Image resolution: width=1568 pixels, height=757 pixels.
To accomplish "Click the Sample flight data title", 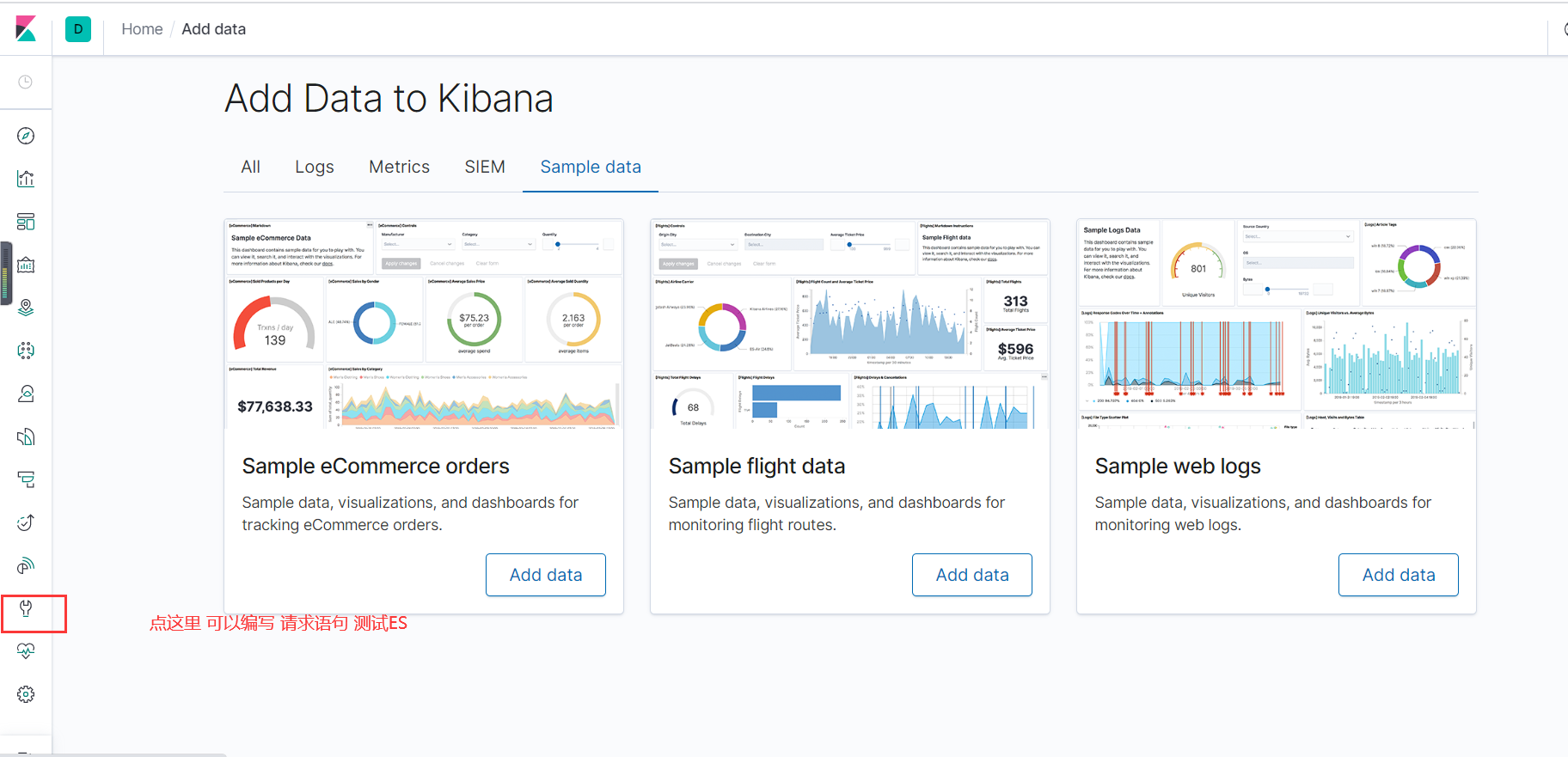I will coord(756,466).
